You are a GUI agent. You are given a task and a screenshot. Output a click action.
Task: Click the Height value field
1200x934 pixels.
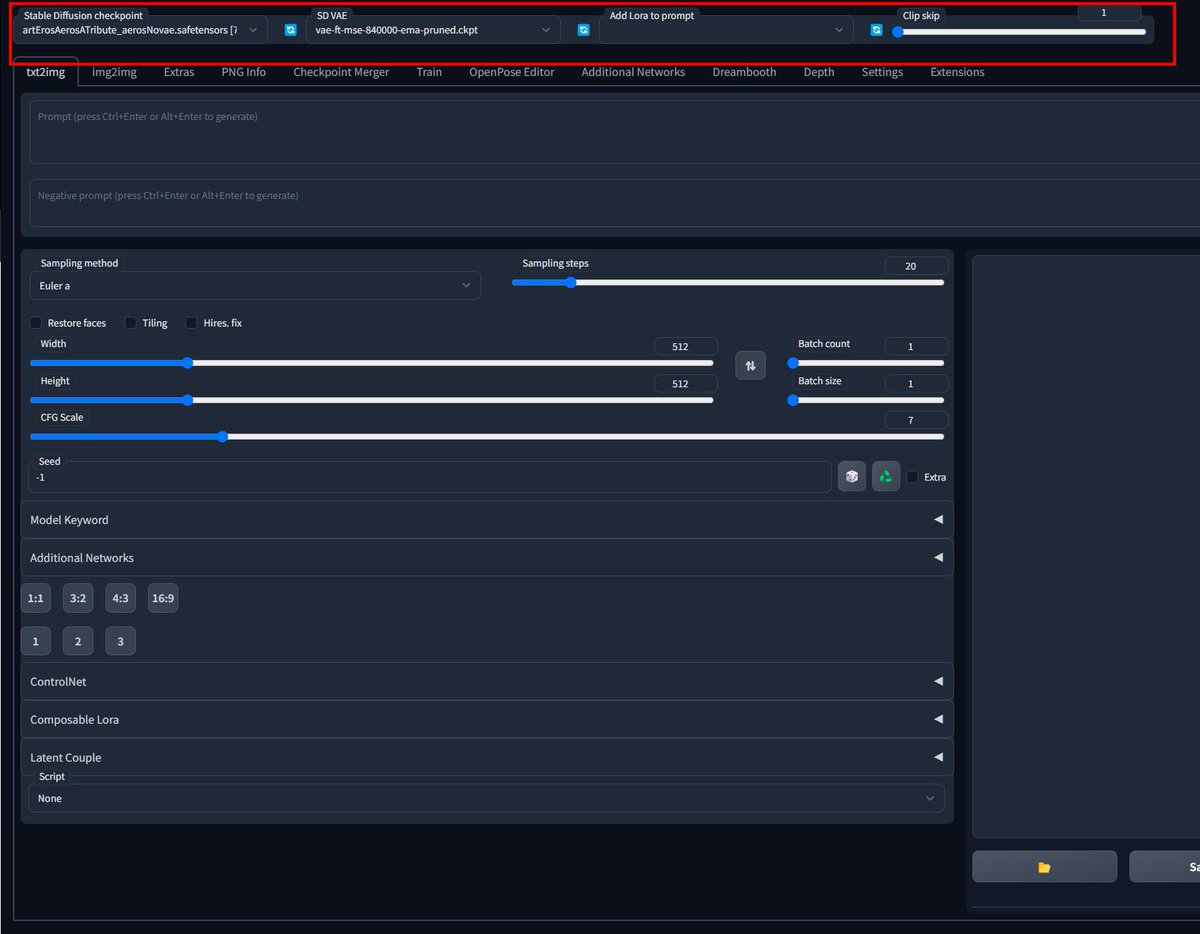pos(685,384)
